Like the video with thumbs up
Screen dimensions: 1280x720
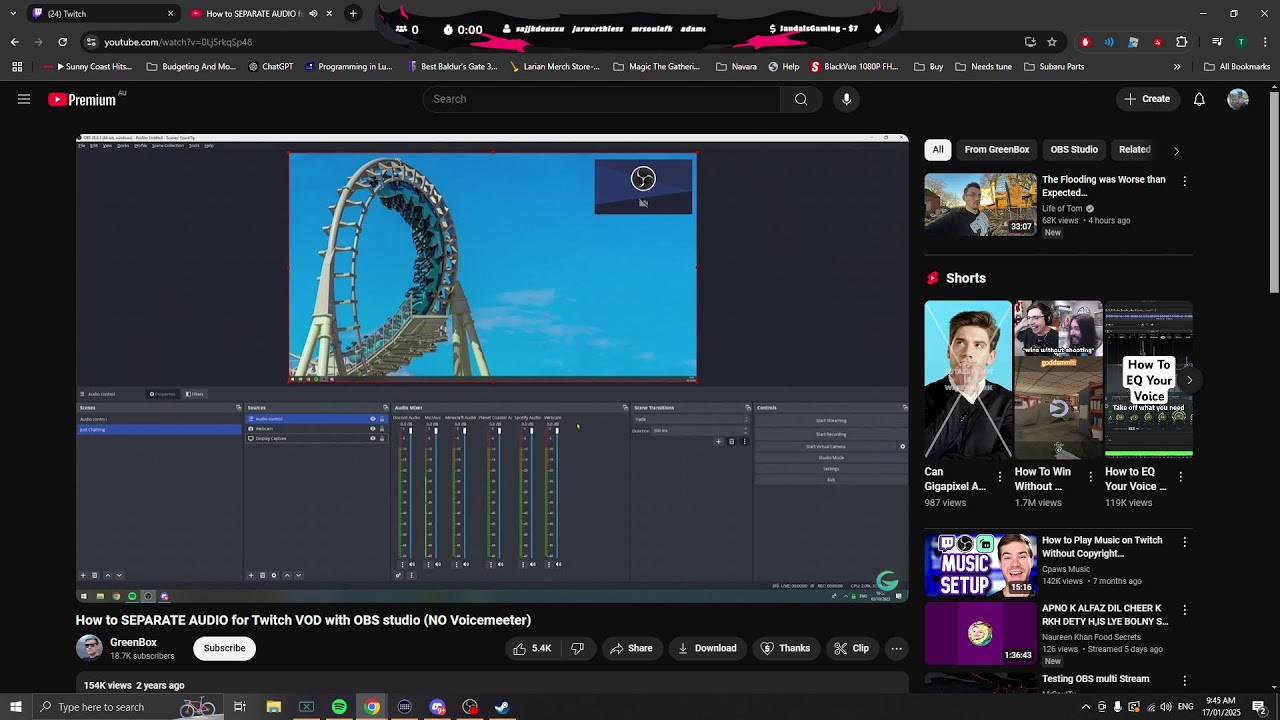click(x=533, y=648)
